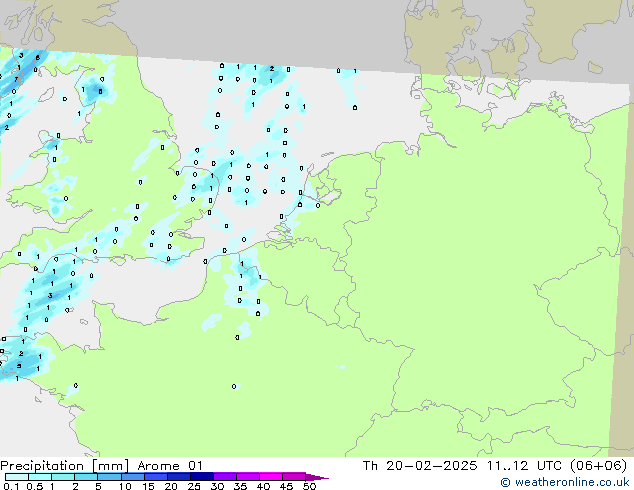Select the 15–20 mm legend color swatch
634x490 pixels.
(x=155, y=477)
